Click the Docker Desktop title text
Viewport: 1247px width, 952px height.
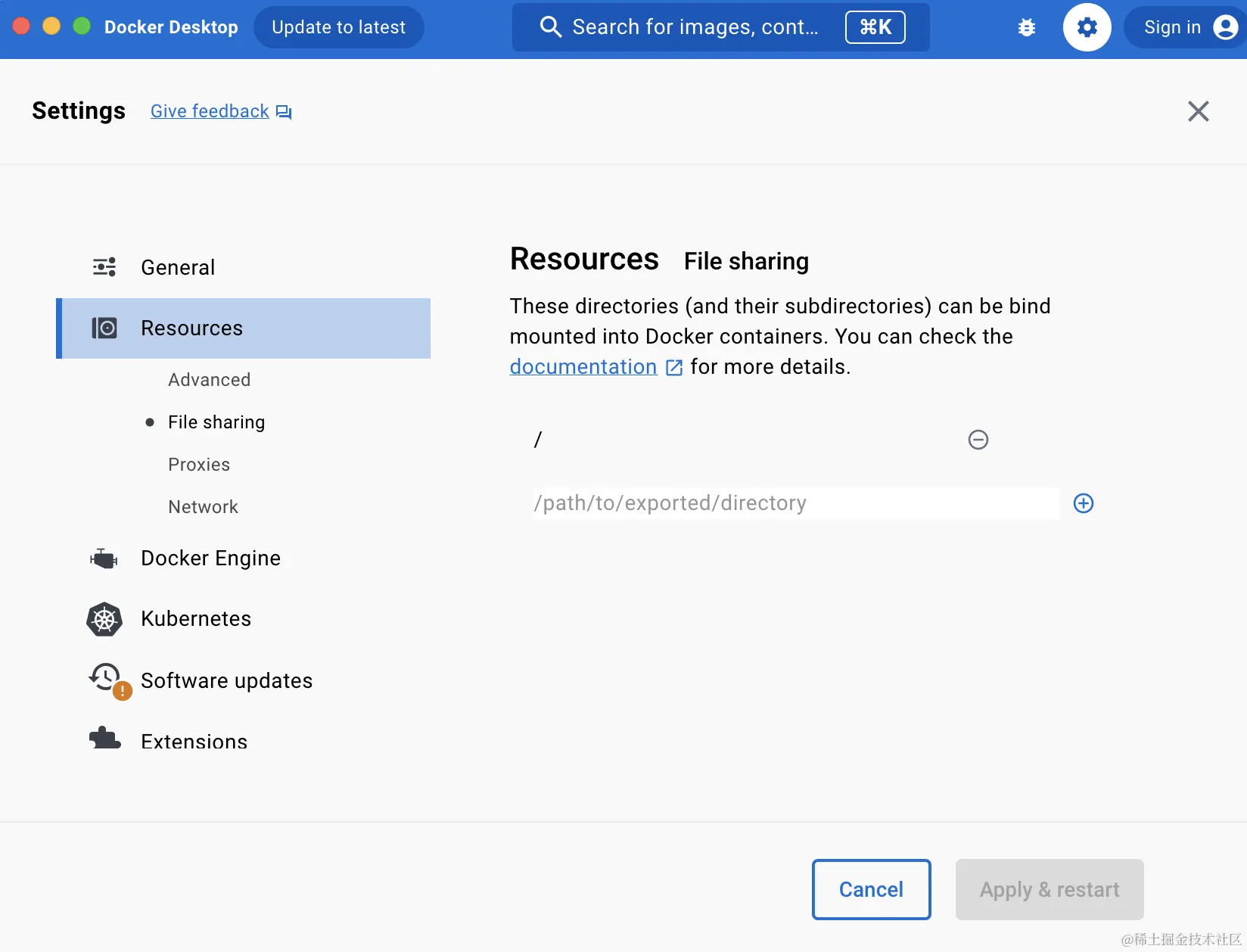[171, 27]
